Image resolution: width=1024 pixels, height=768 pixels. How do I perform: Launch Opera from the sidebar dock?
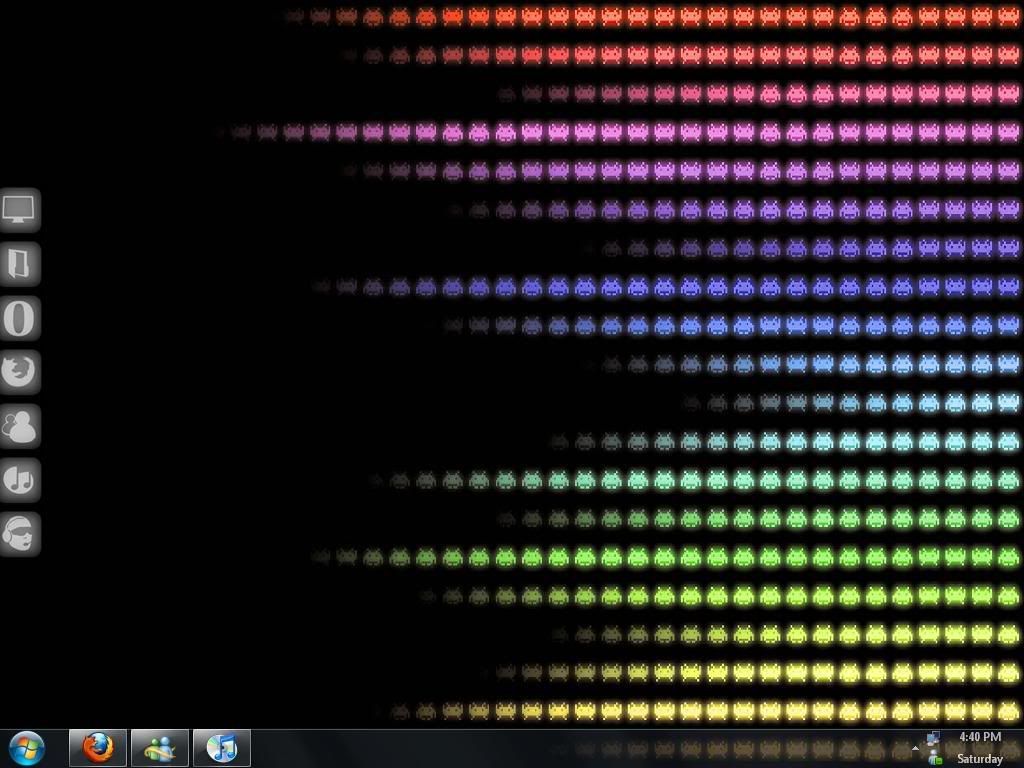pos(19,318)
